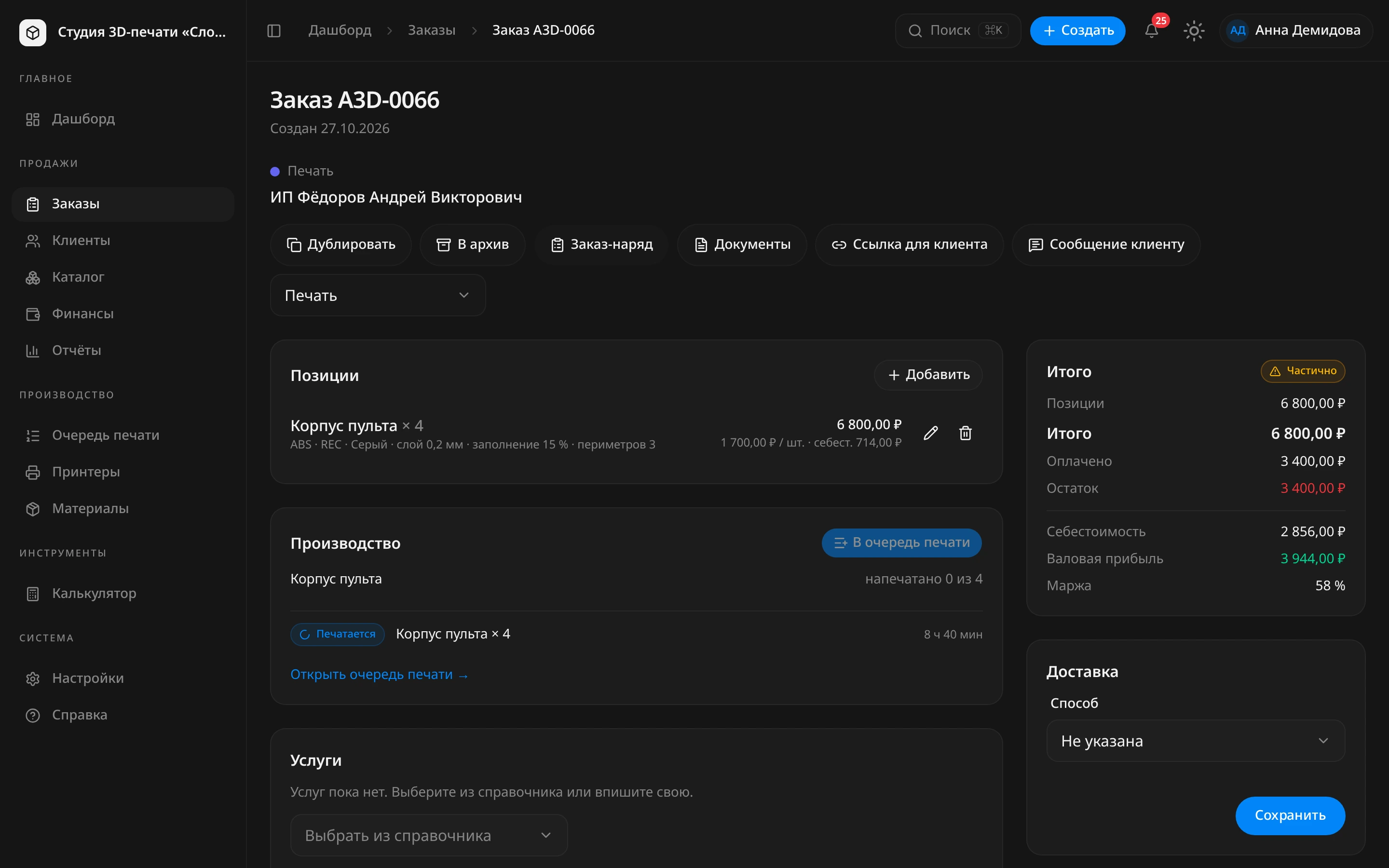Expand the Печать status dropdown

(378, 295)
